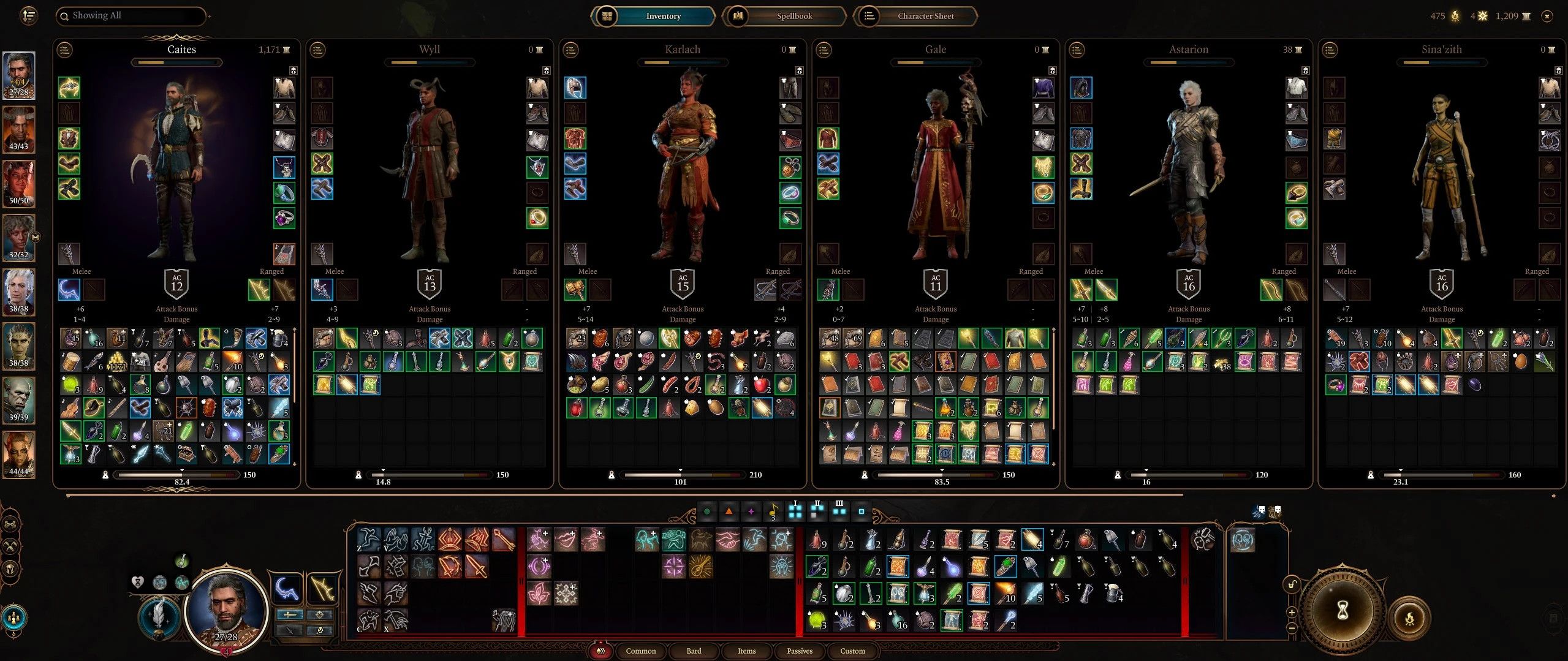Toggle level I spell slot filter
1568x661 pixels.
[795, 510]
